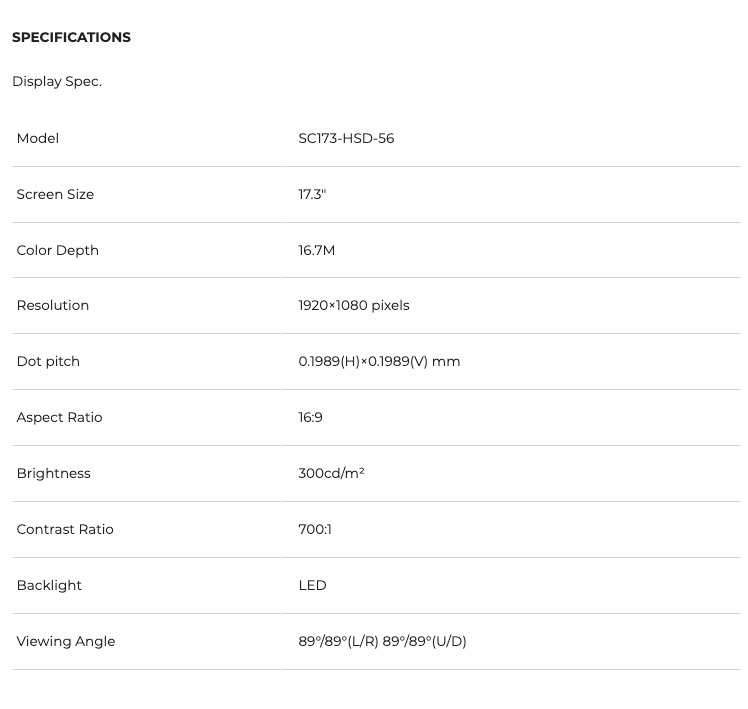Viewport: 748px width, 709px height.
Task: Click the Screen Size label
Action: coord(55,194)
